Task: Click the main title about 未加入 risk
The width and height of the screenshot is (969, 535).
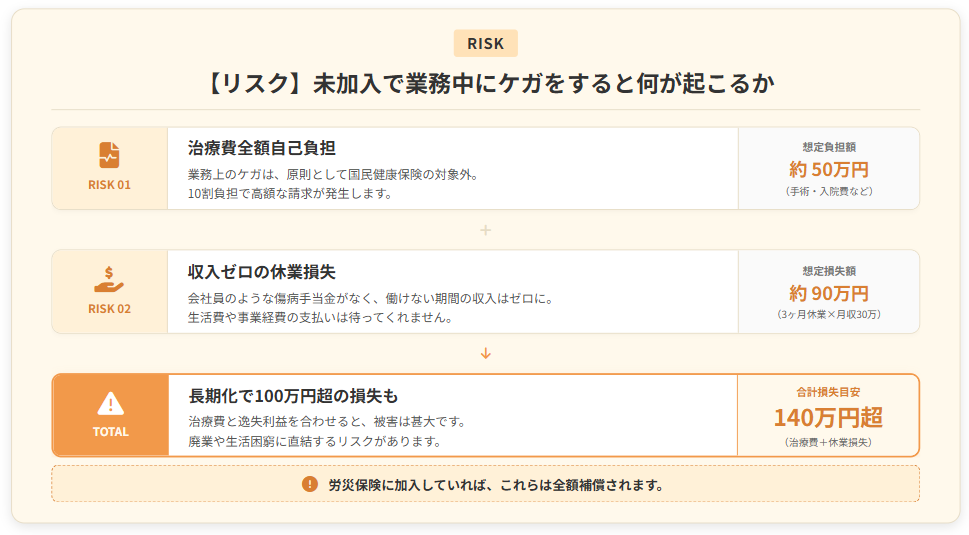Action: [486, 83]
